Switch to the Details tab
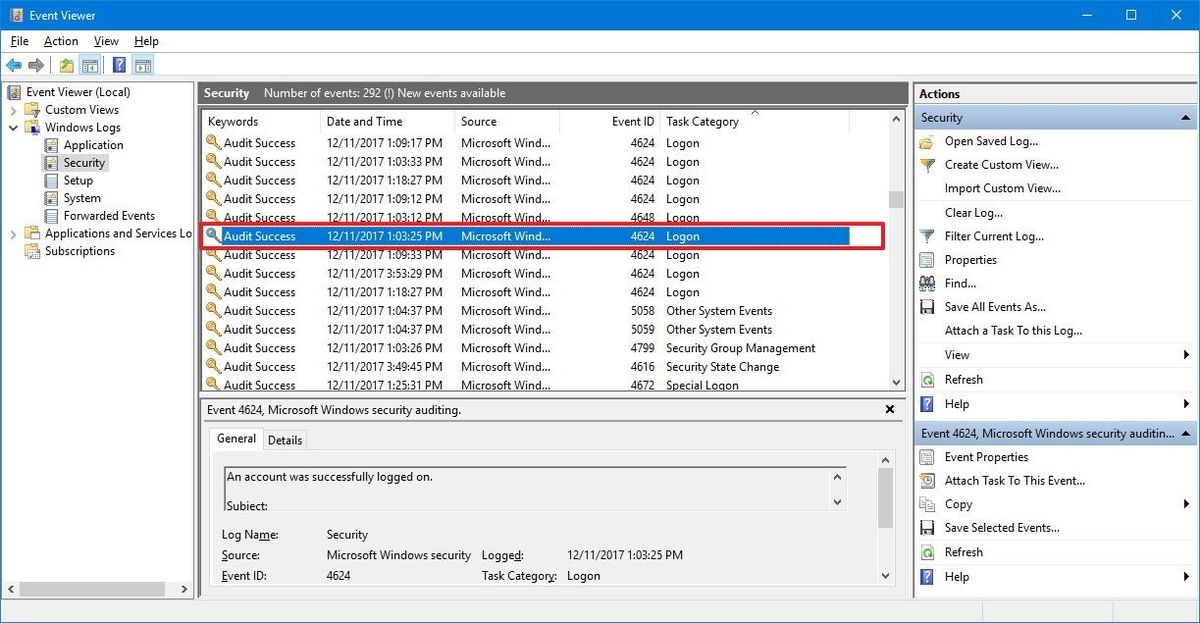 pyautogui.click(x=285, y=439)
